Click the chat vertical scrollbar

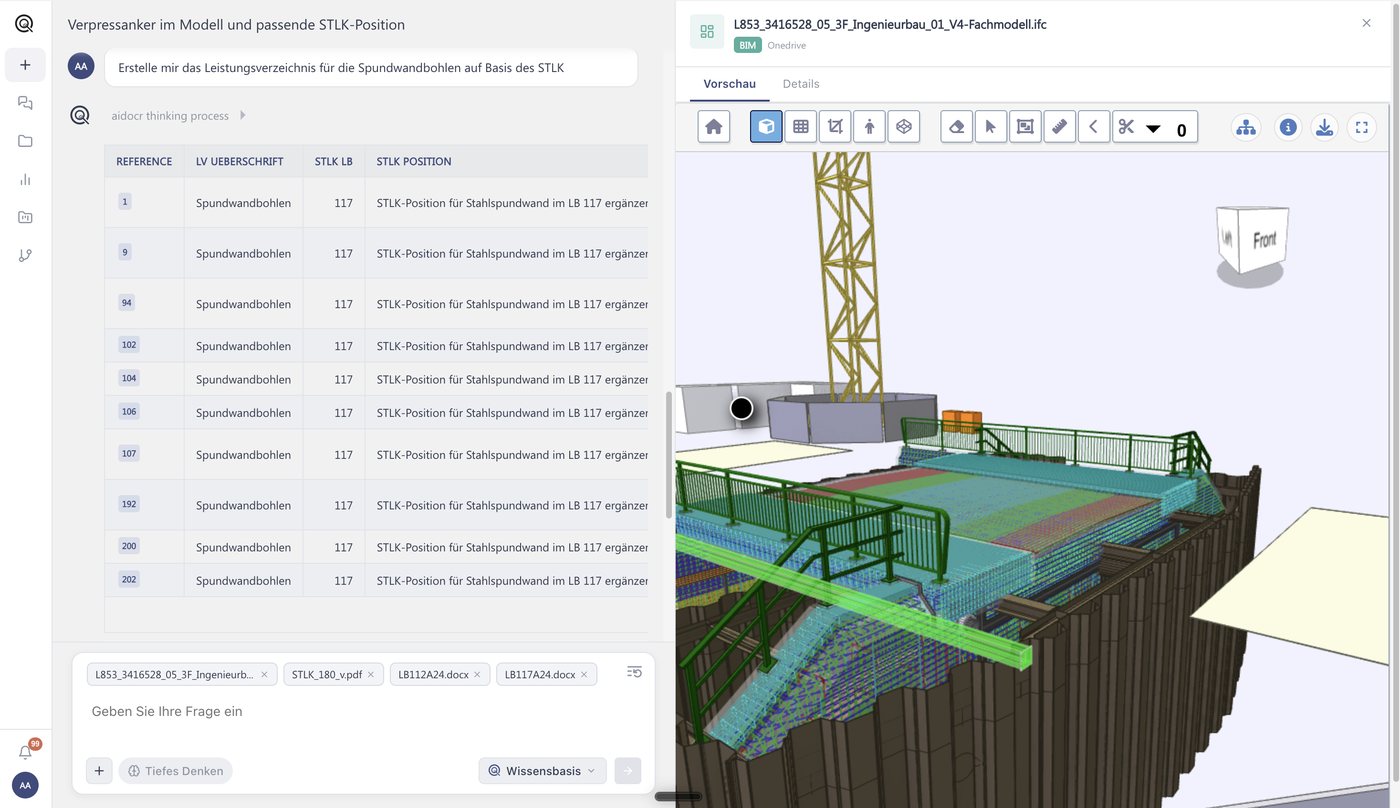(669, 455)
